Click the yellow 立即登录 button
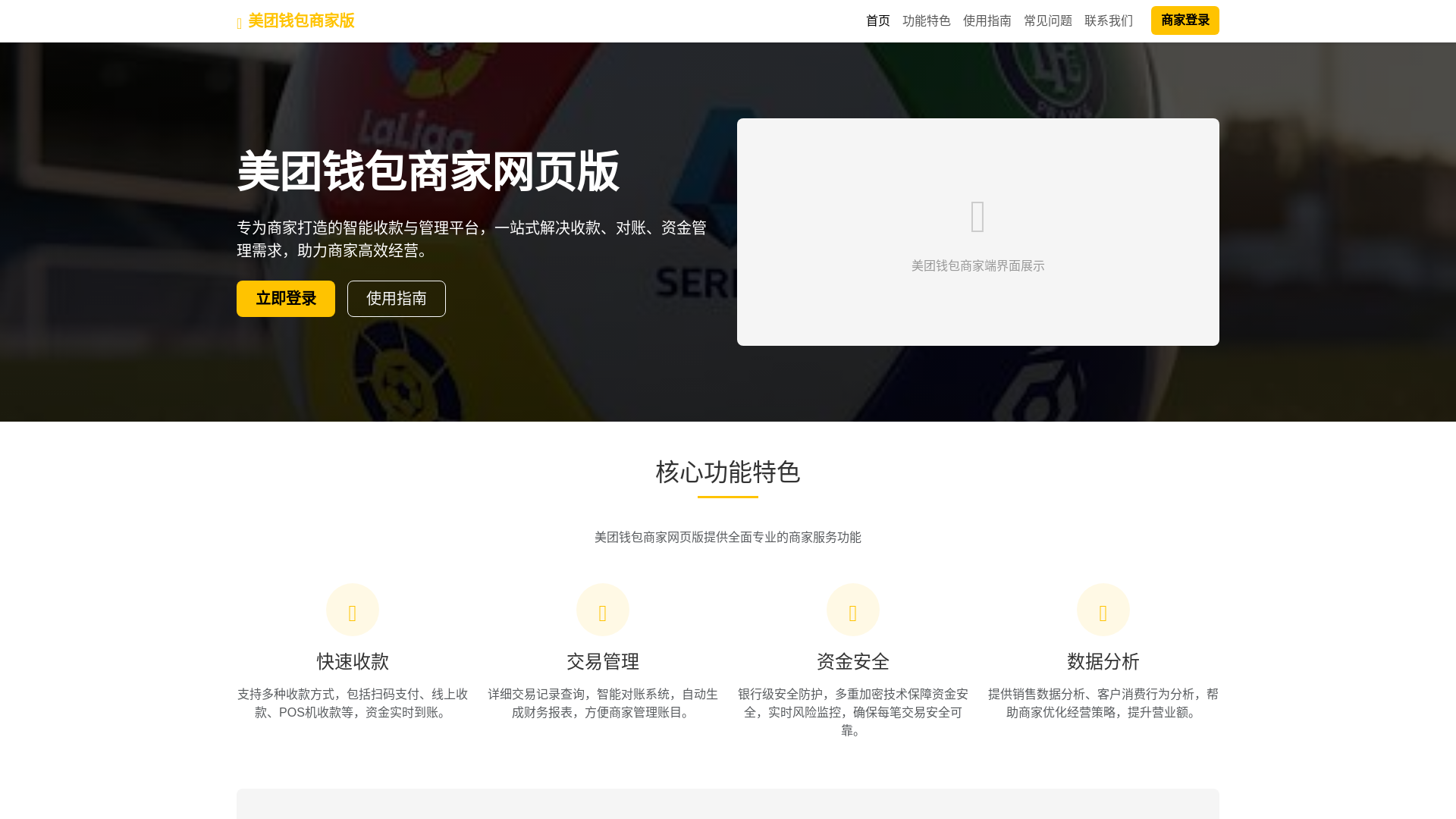 [x=286, y=299]
